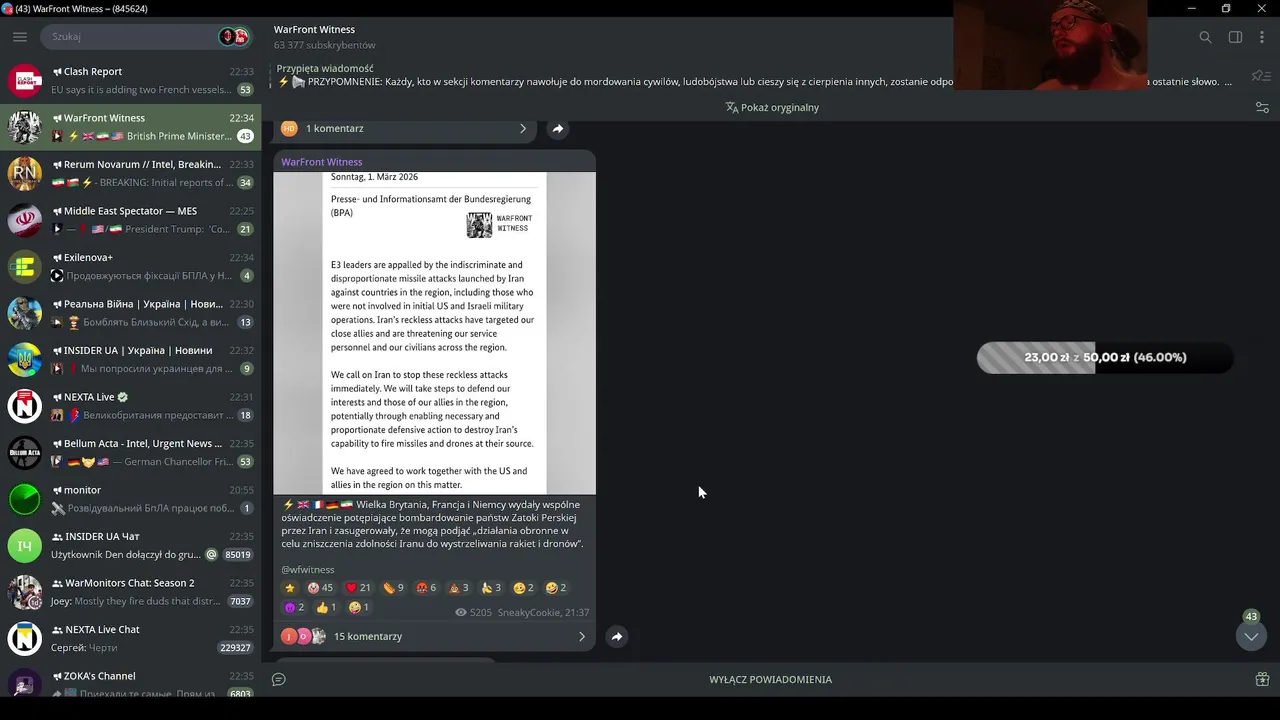This screenshot has width=1280, height=720.
Task: Open stories avatars beside search field
Action: [x=233, y=37]
